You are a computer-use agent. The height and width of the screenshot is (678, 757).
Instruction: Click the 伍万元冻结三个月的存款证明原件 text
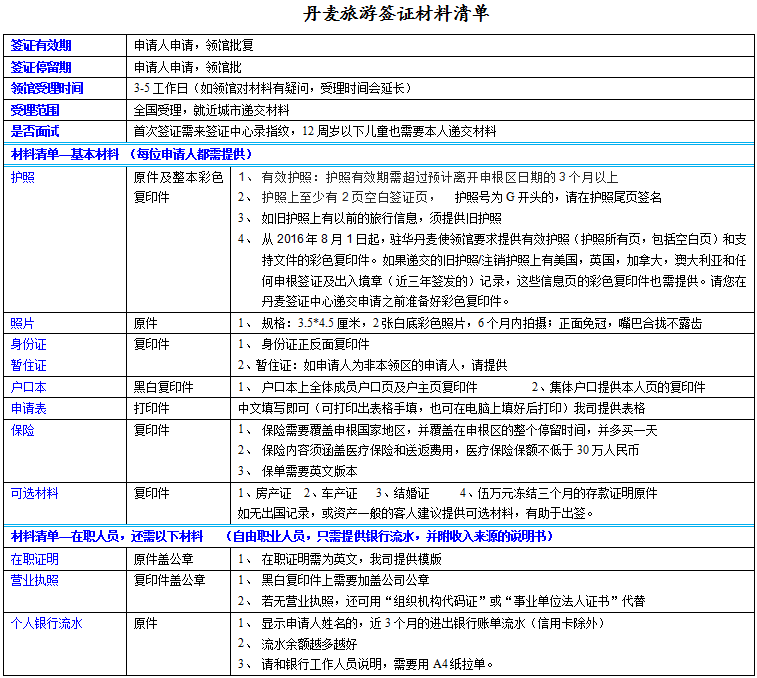pos(559,493)
